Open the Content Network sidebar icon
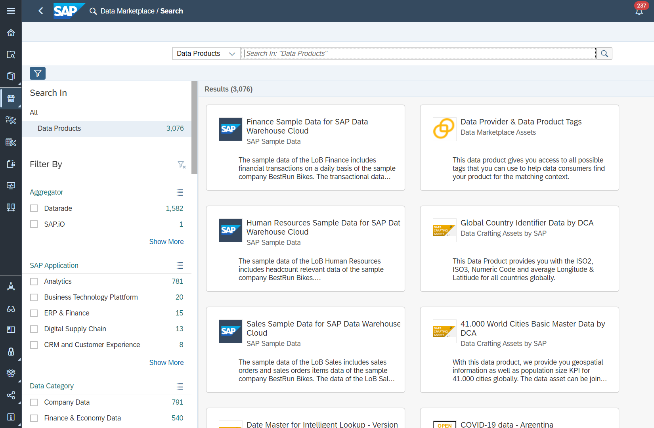Viewport: 654px width, 428px height. point(11,330)
